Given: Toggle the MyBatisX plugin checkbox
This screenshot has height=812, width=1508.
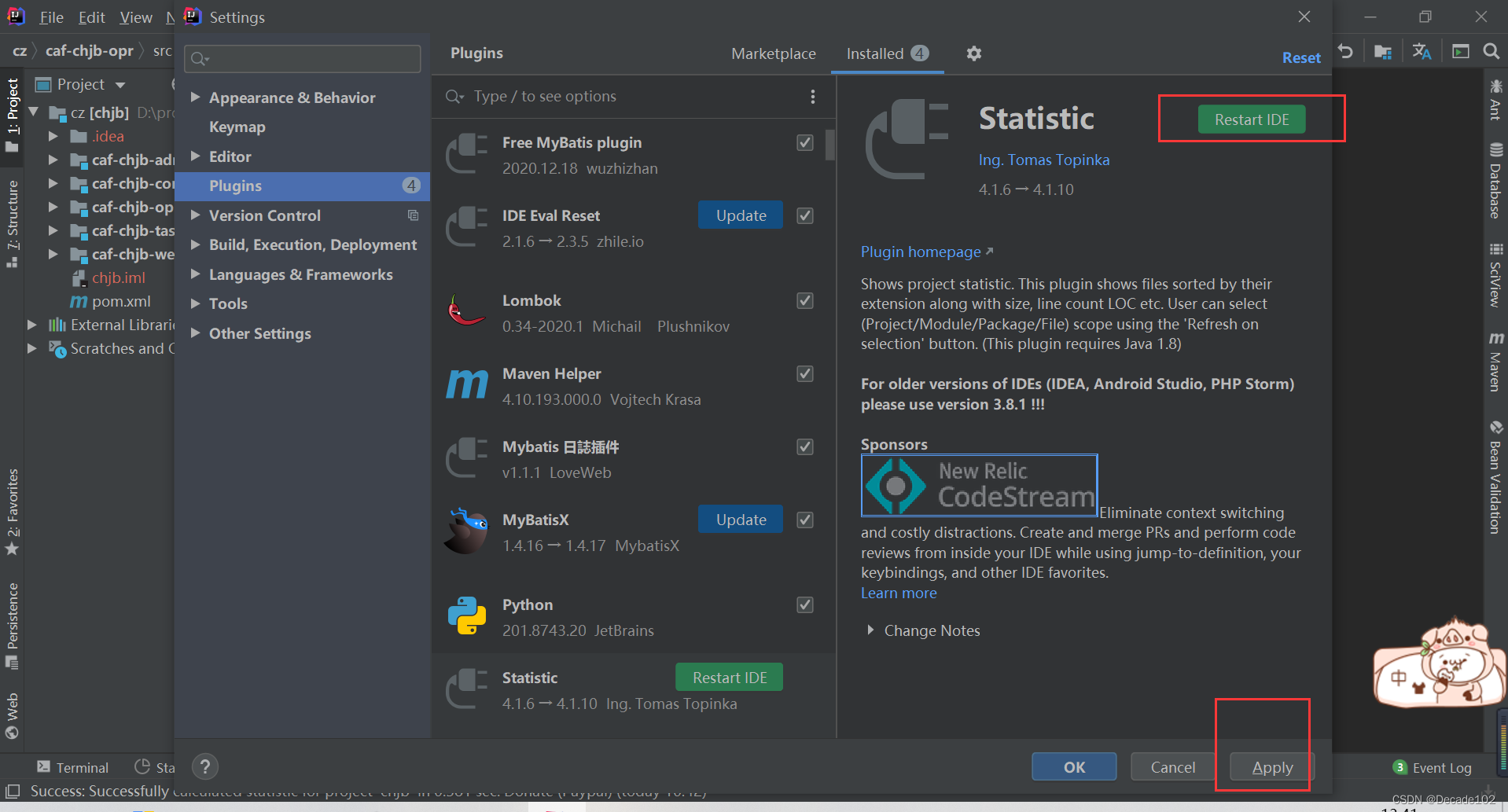Looking at the screenshot, I should (x=804, y=520).
